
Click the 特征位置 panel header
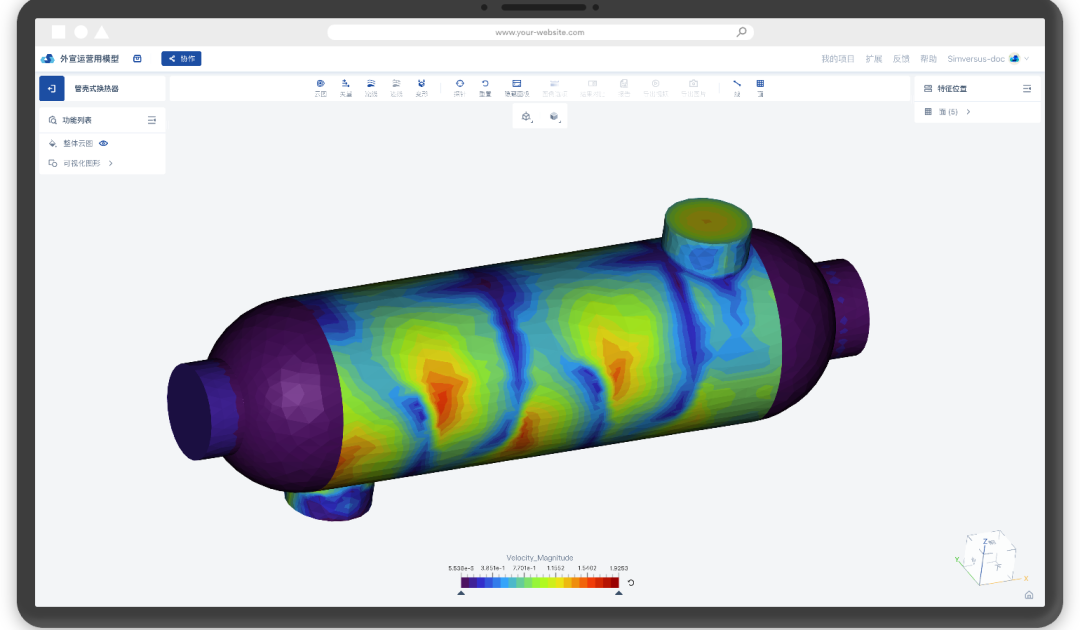977,88
